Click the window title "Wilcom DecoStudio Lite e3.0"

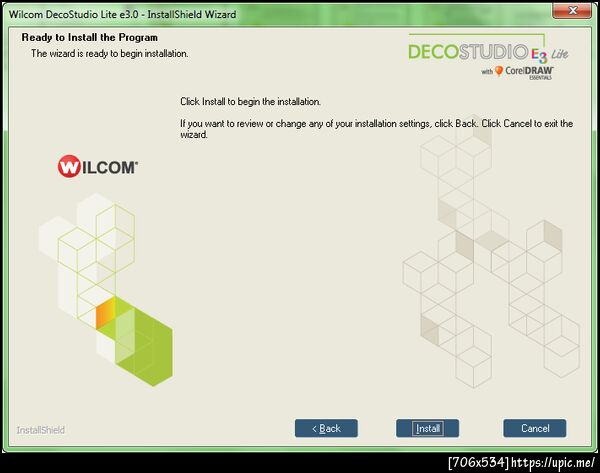click(x=73, y=15)
